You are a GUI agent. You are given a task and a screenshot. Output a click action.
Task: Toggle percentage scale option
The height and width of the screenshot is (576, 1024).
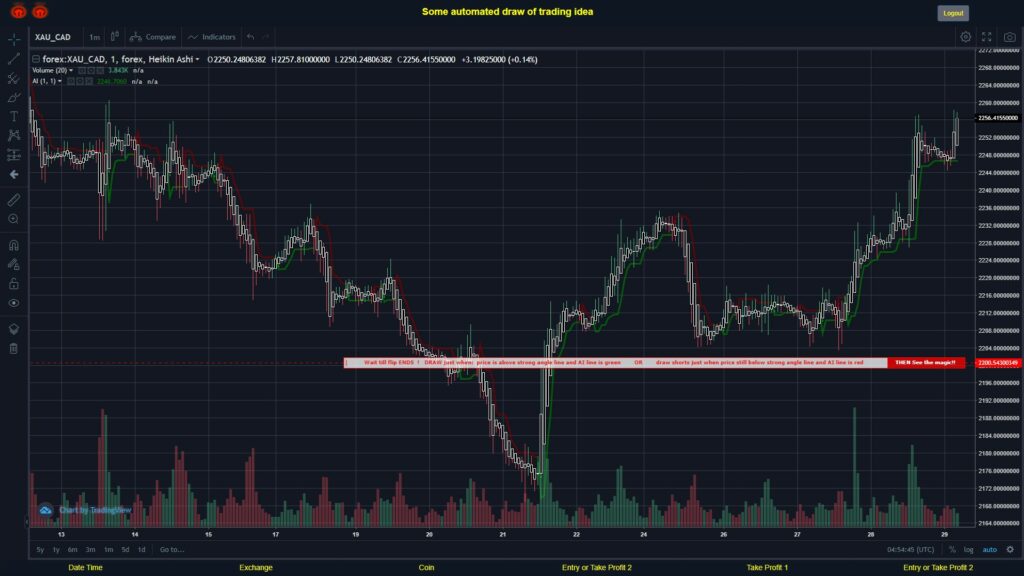point(952,549)
